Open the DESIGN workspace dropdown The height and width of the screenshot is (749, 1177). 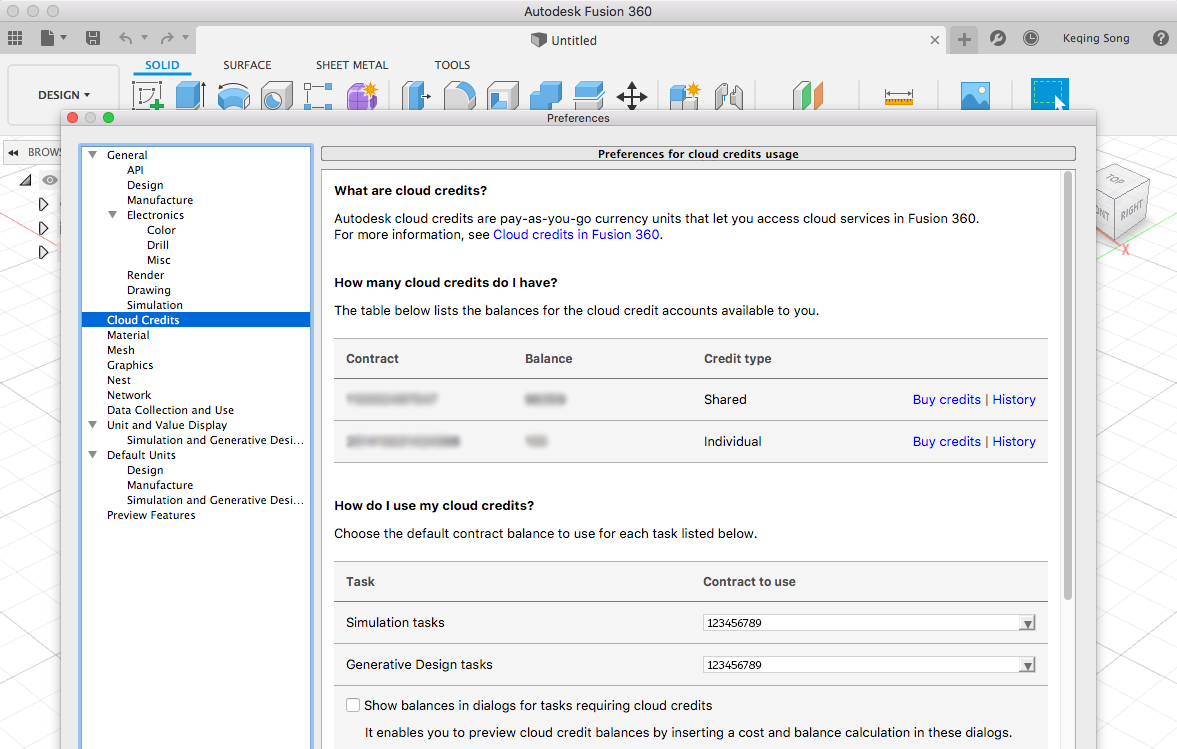[x=64, y=95]
